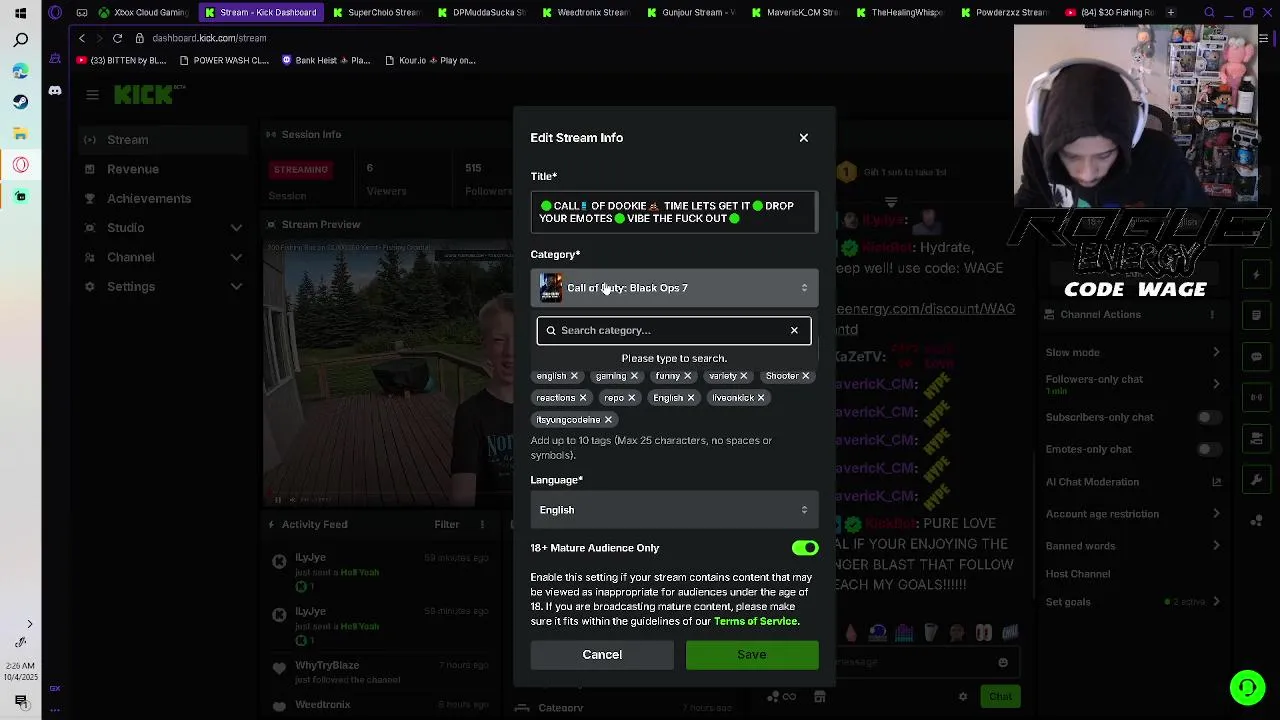This screenshot has width=1280, height=720.
Task: Switch to the Gunjour Stream tab
Action: [x=691, y=13]
